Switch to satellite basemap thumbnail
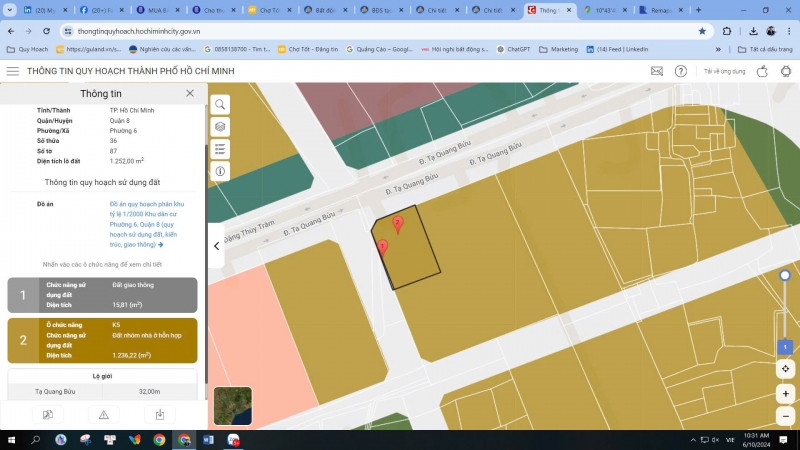The image size is (800, 450). 233,406
